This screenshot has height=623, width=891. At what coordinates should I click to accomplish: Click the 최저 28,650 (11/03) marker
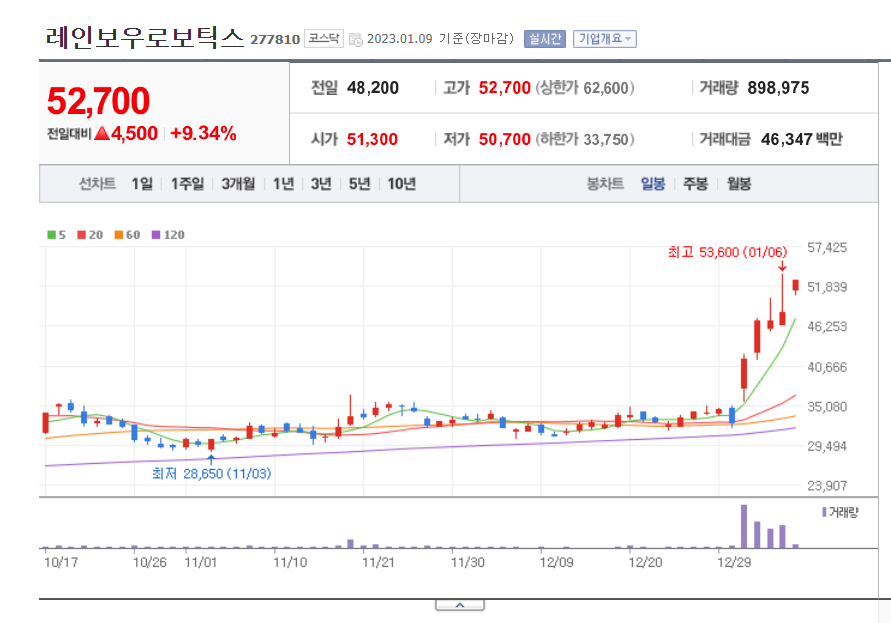[211, 474]
